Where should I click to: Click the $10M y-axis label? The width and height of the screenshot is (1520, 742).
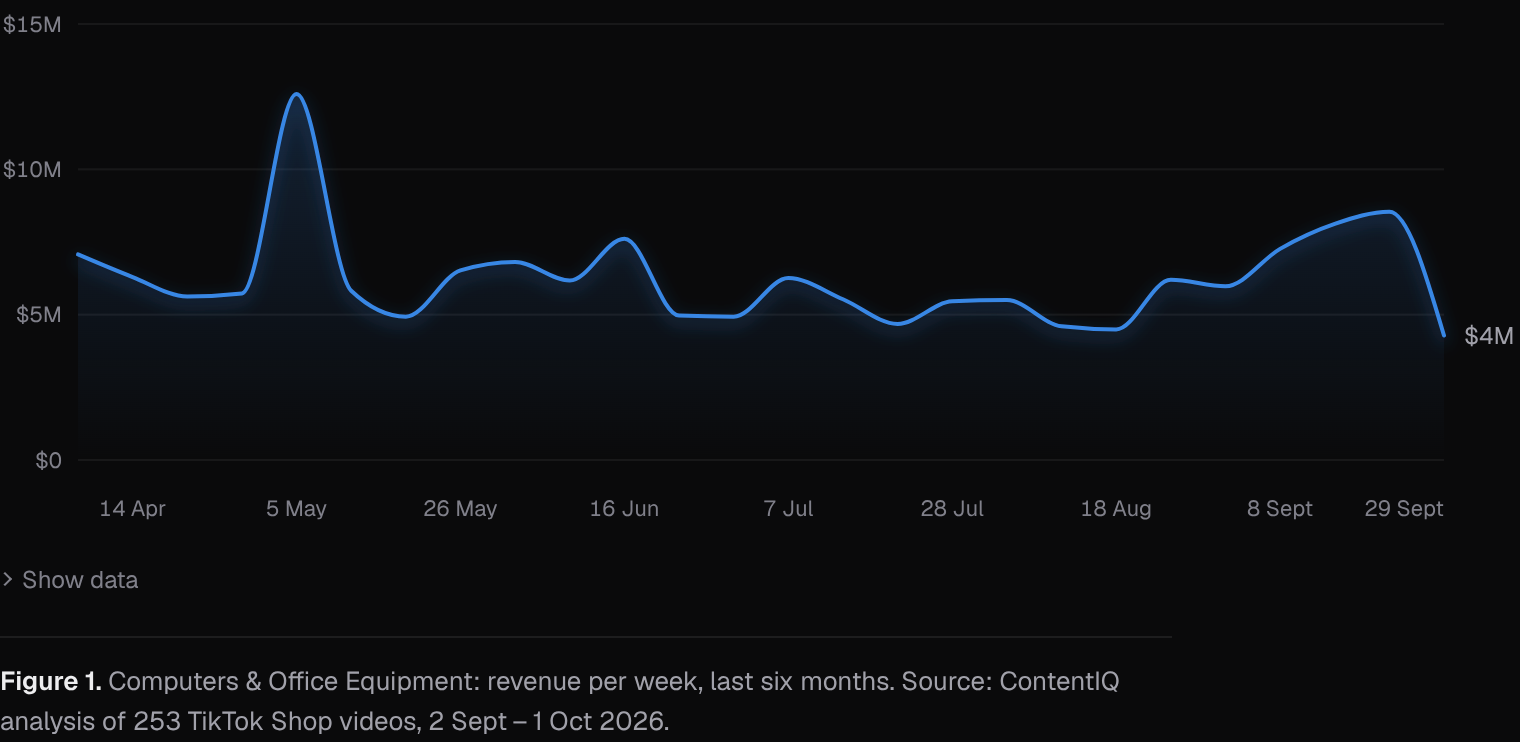pyautogui.click(x=32, y=169)
